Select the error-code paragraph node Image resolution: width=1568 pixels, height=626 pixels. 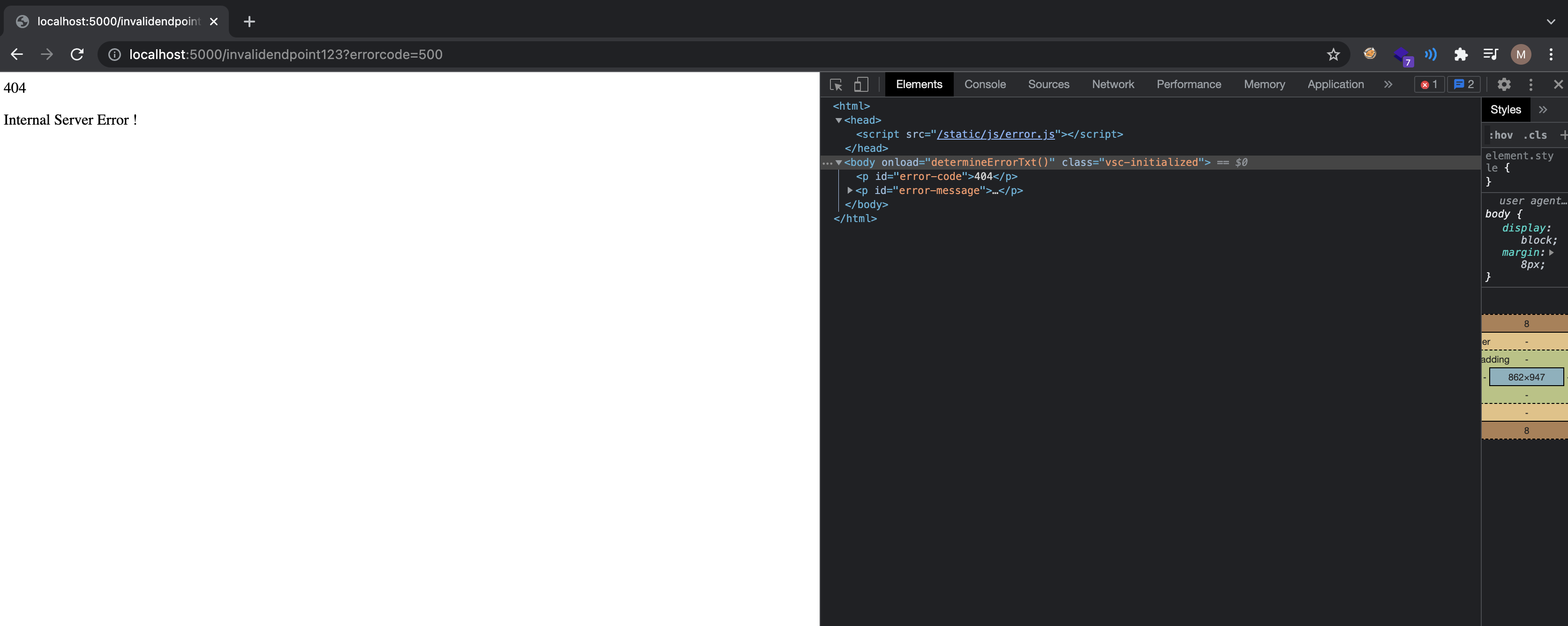coord(936,177)
